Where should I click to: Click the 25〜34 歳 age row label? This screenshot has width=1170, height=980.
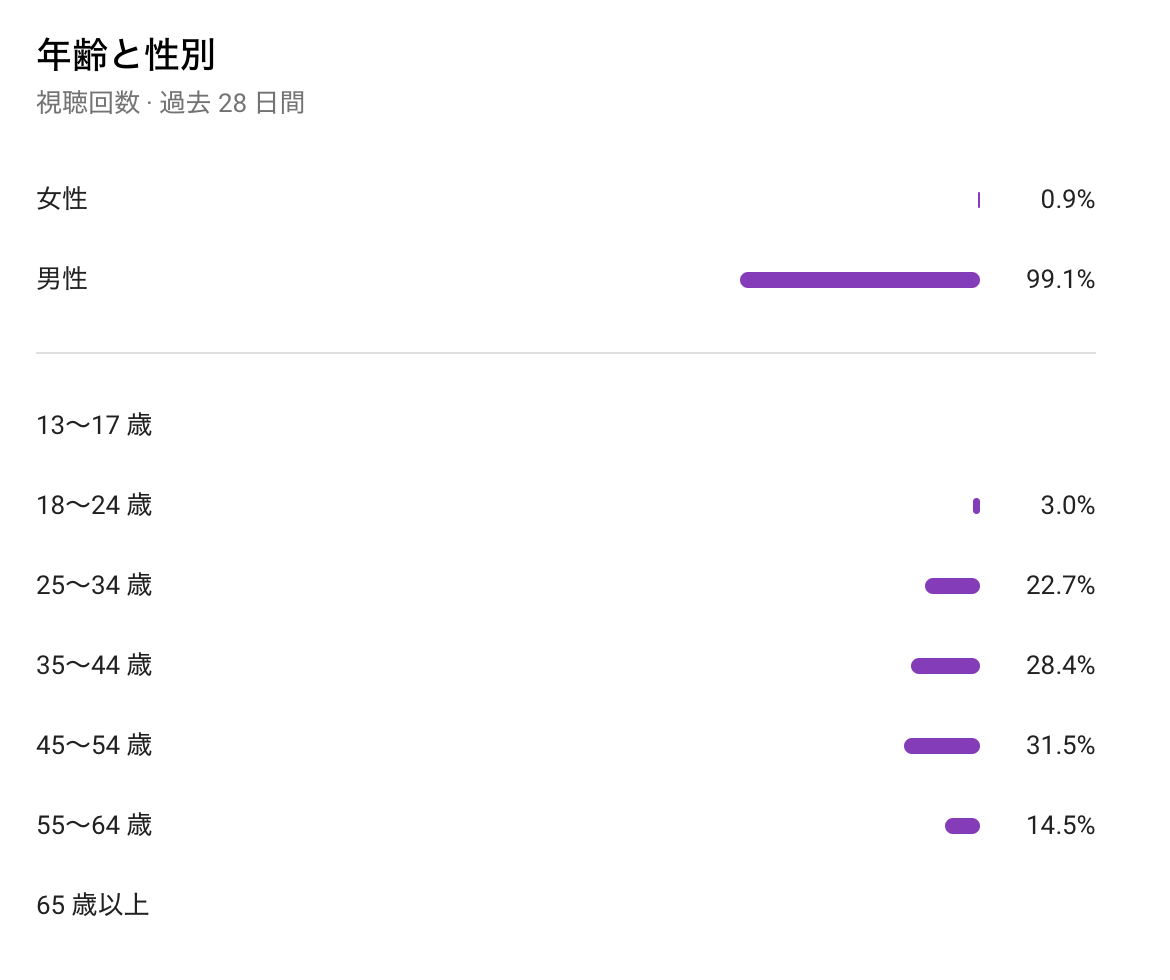(x=94, y=585)
